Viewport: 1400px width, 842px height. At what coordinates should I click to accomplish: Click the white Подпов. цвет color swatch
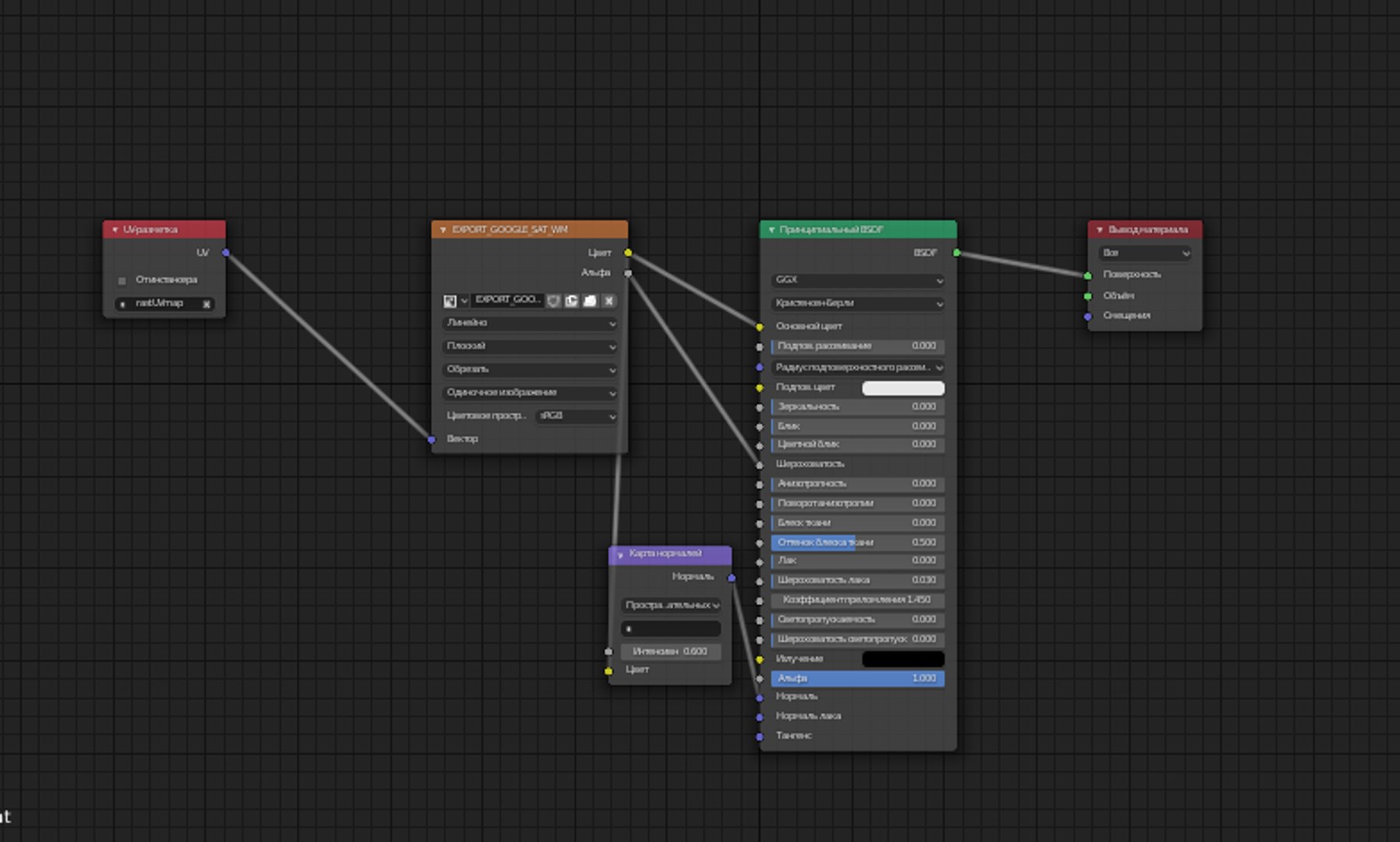(x=903, y=388)
